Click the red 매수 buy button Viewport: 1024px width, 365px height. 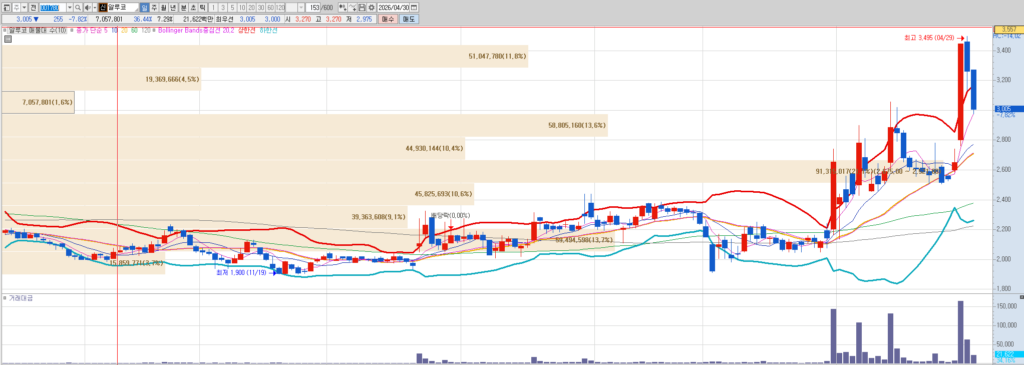(x=388, y=19)
